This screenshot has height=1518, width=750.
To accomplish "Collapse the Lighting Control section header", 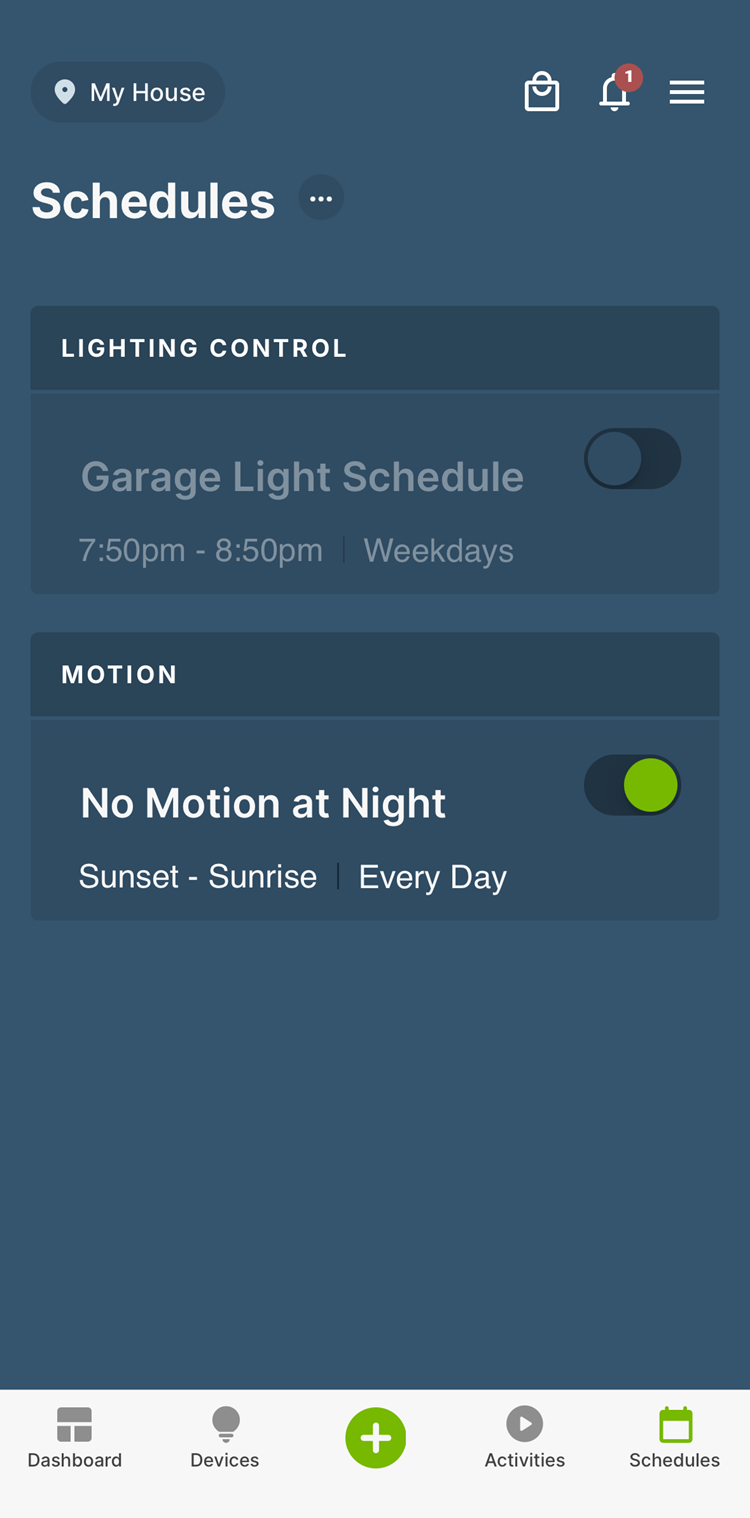I will tap(375, 348).
